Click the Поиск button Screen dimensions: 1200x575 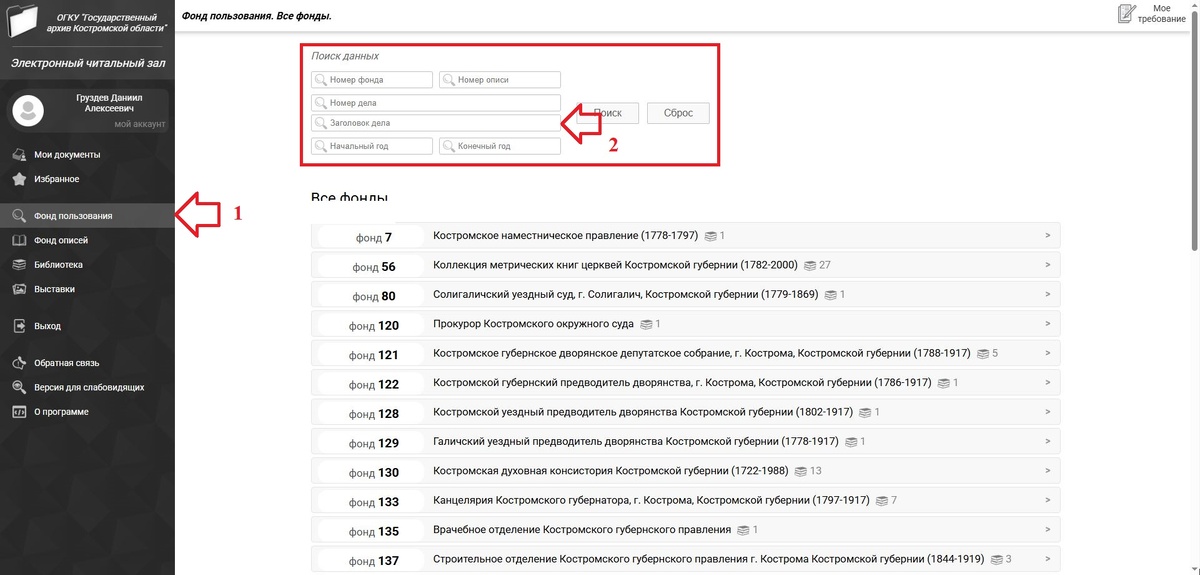point(608,113)
